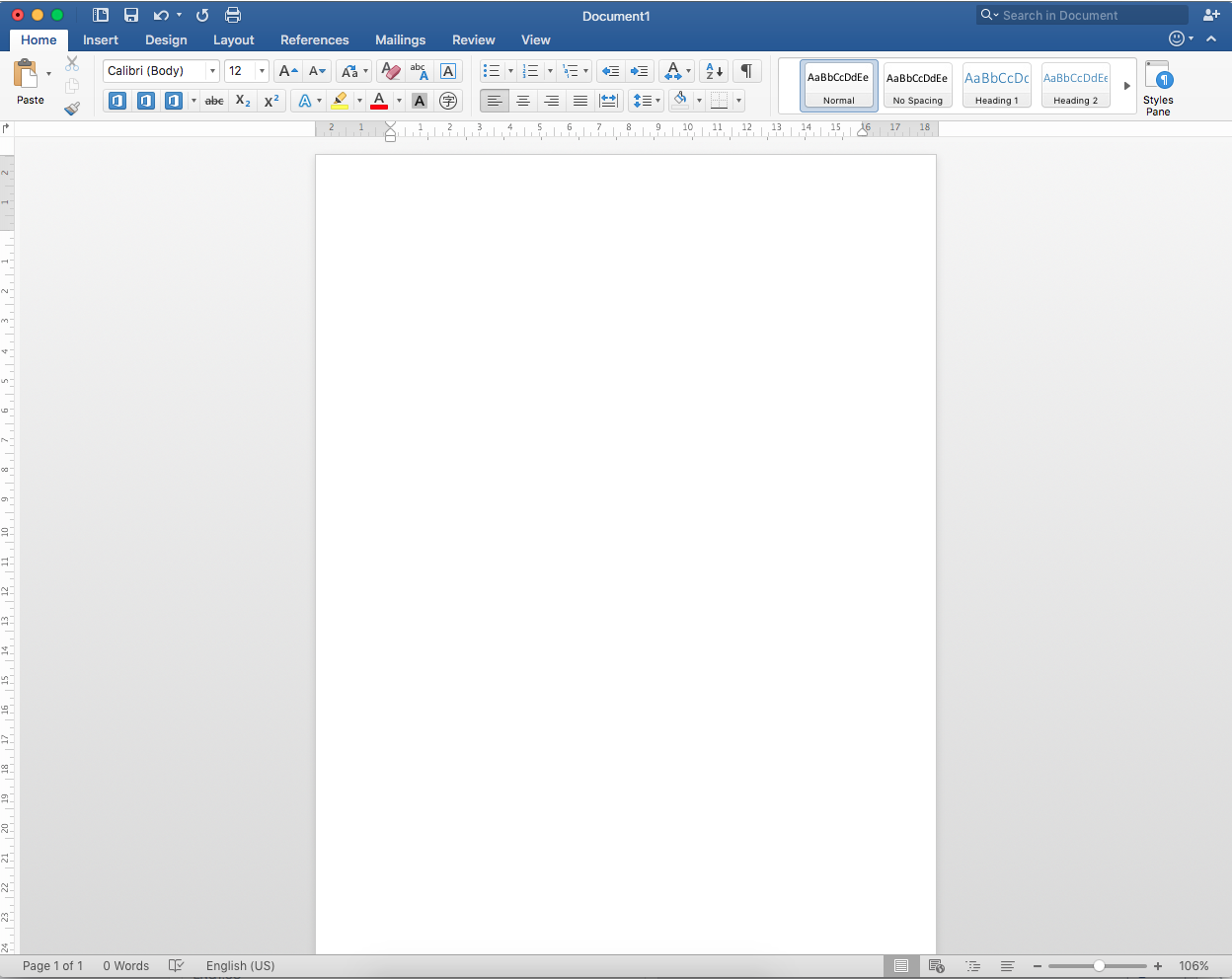1232x979 pixels.
Task: Decrease font size with the smaller A button
Action: (317, 71)
